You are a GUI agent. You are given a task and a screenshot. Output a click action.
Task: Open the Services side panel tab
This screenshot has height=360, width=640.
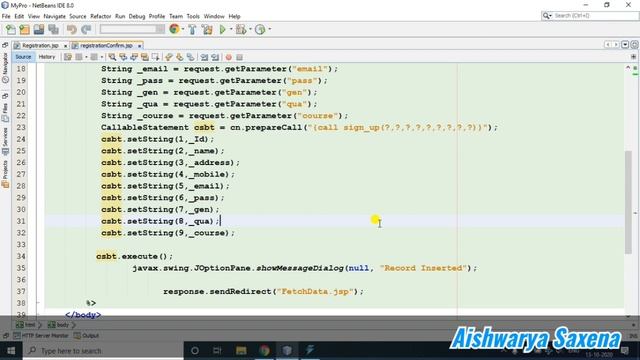tap(5, 141)
